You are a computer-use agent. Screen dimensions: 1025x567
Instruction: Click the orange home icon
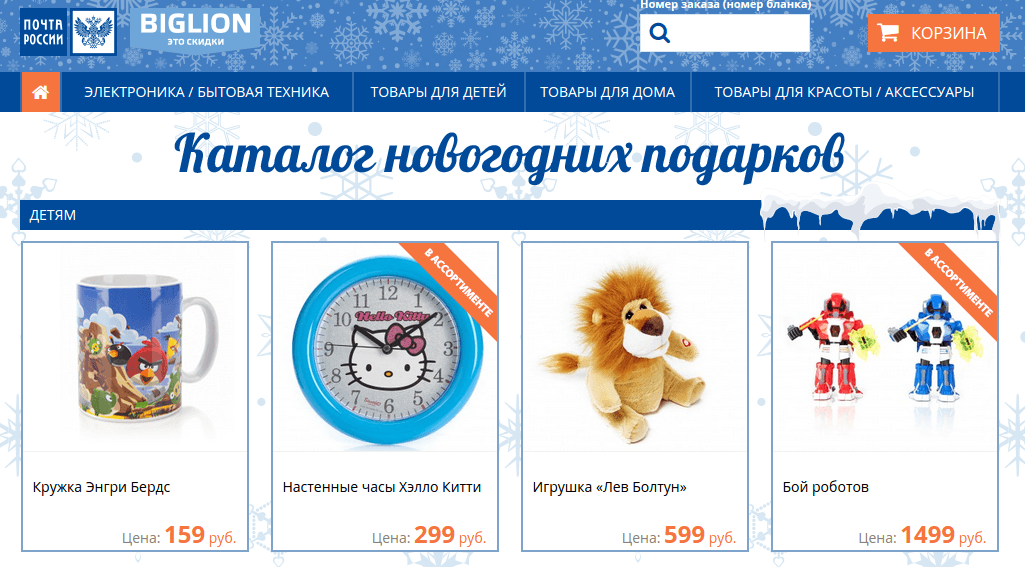coord(41,92)
